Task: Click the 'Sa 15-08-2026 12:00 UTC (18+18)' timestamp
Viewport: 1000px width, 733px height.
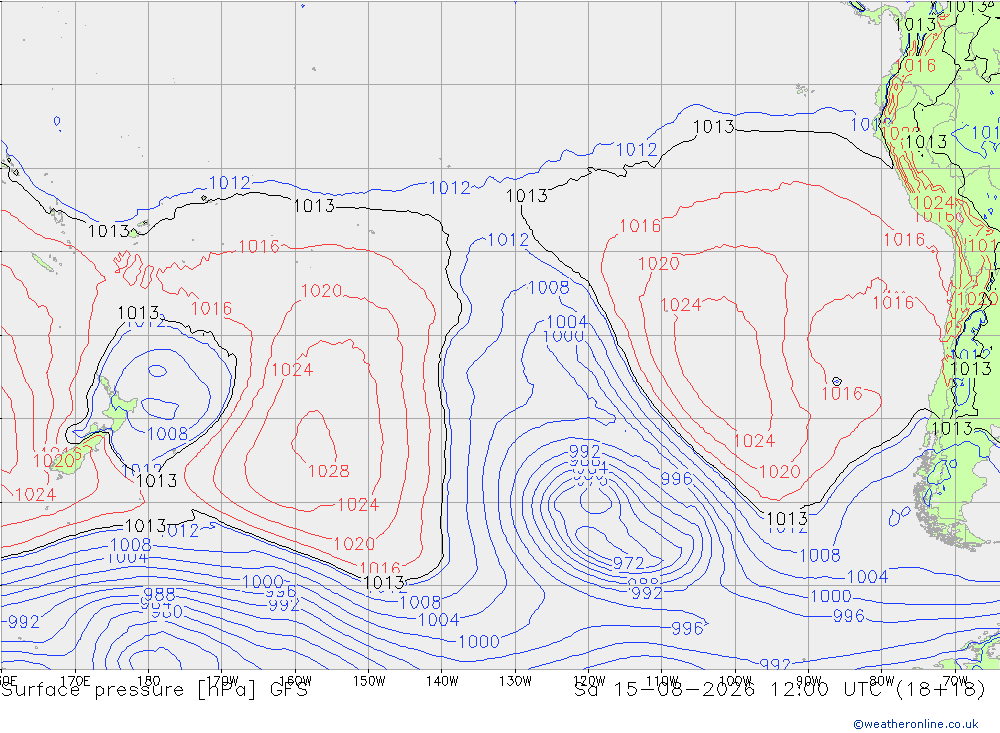Action: point(780,690)
